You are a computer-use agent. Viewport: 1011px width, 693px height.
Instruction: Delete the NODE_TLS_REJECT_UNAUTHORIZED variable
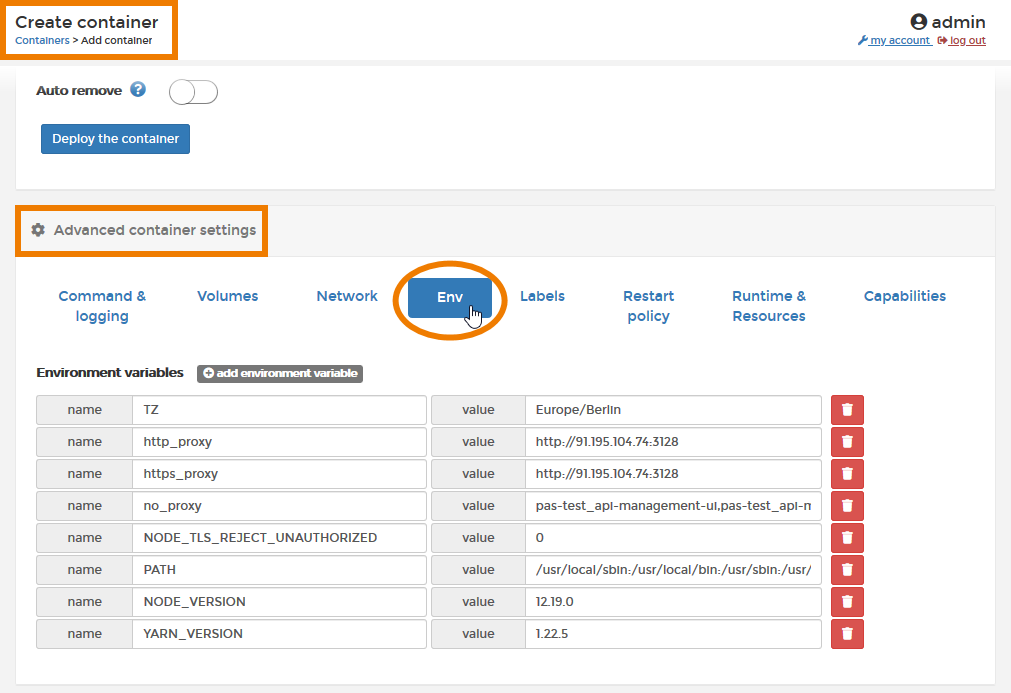click(847, 538)
